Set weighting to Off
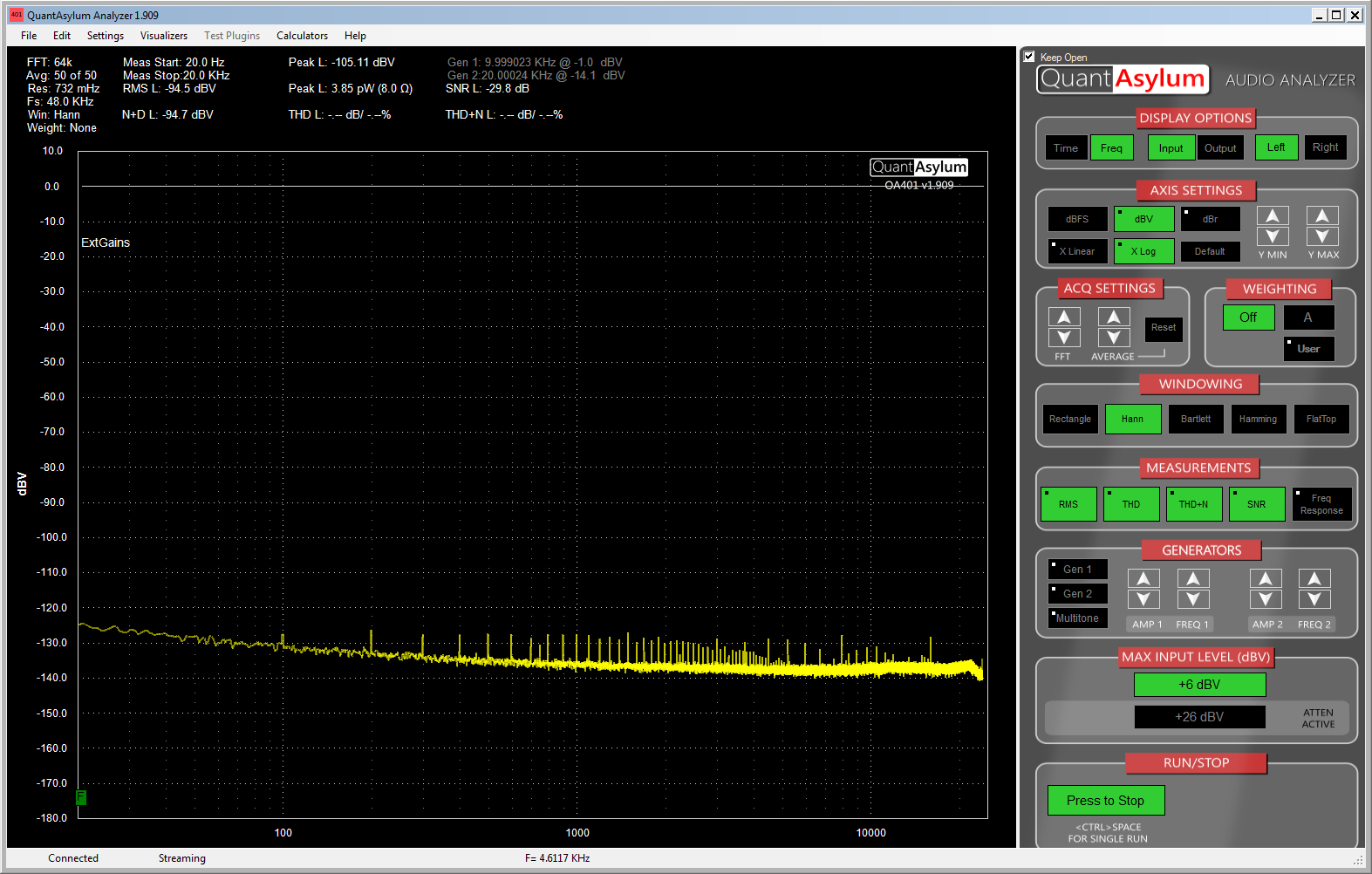Viewport: 1372px width, 874px height. click(x=1249, y=318)
